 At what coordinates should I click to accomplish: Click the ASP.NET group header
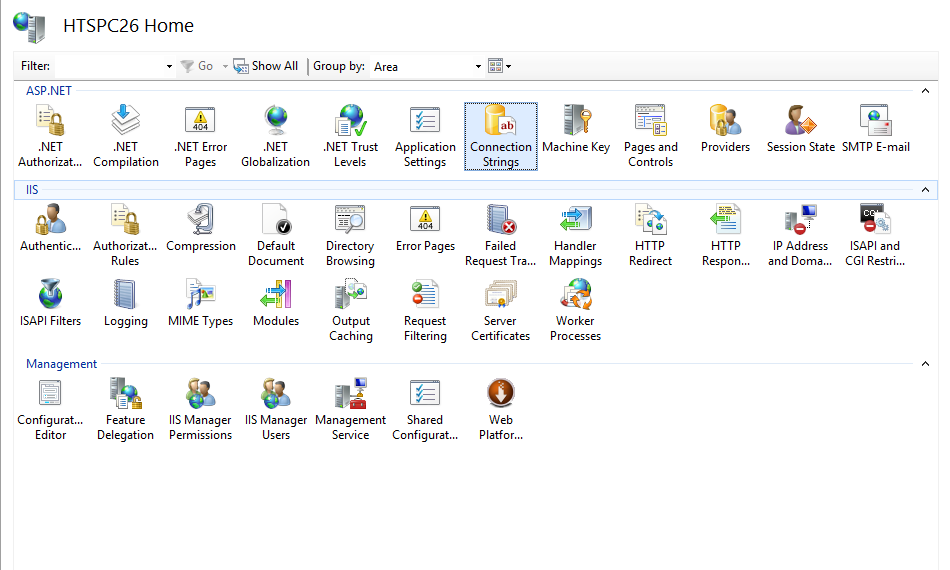point(48,91)
